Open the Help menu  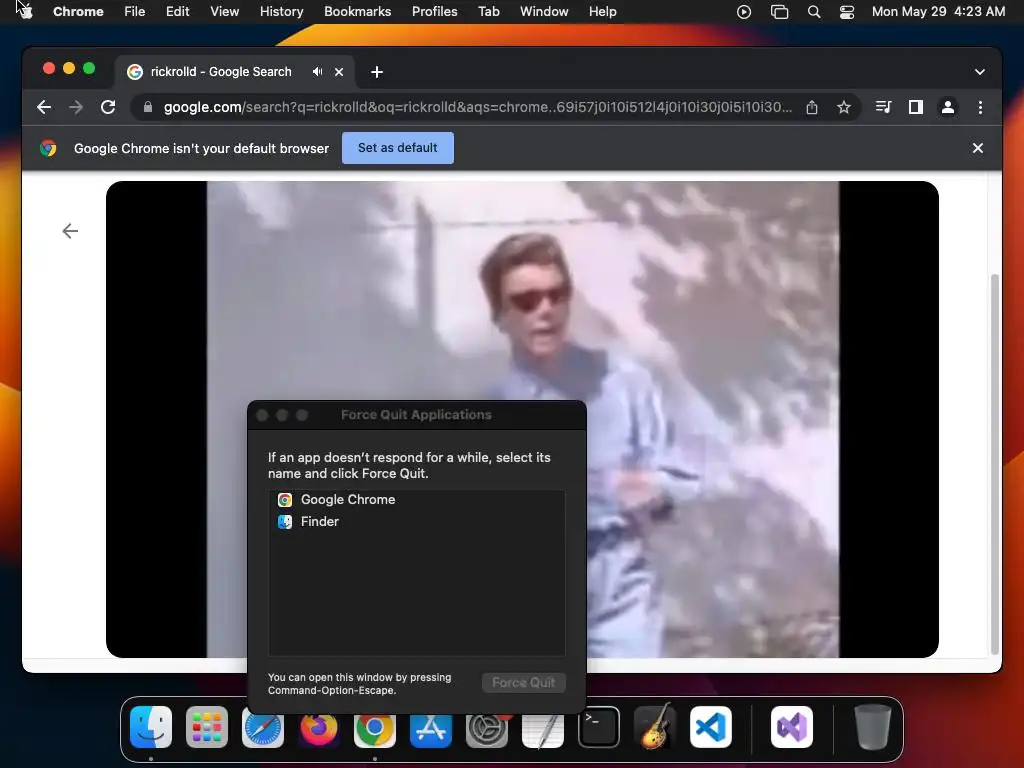(602, 11)
